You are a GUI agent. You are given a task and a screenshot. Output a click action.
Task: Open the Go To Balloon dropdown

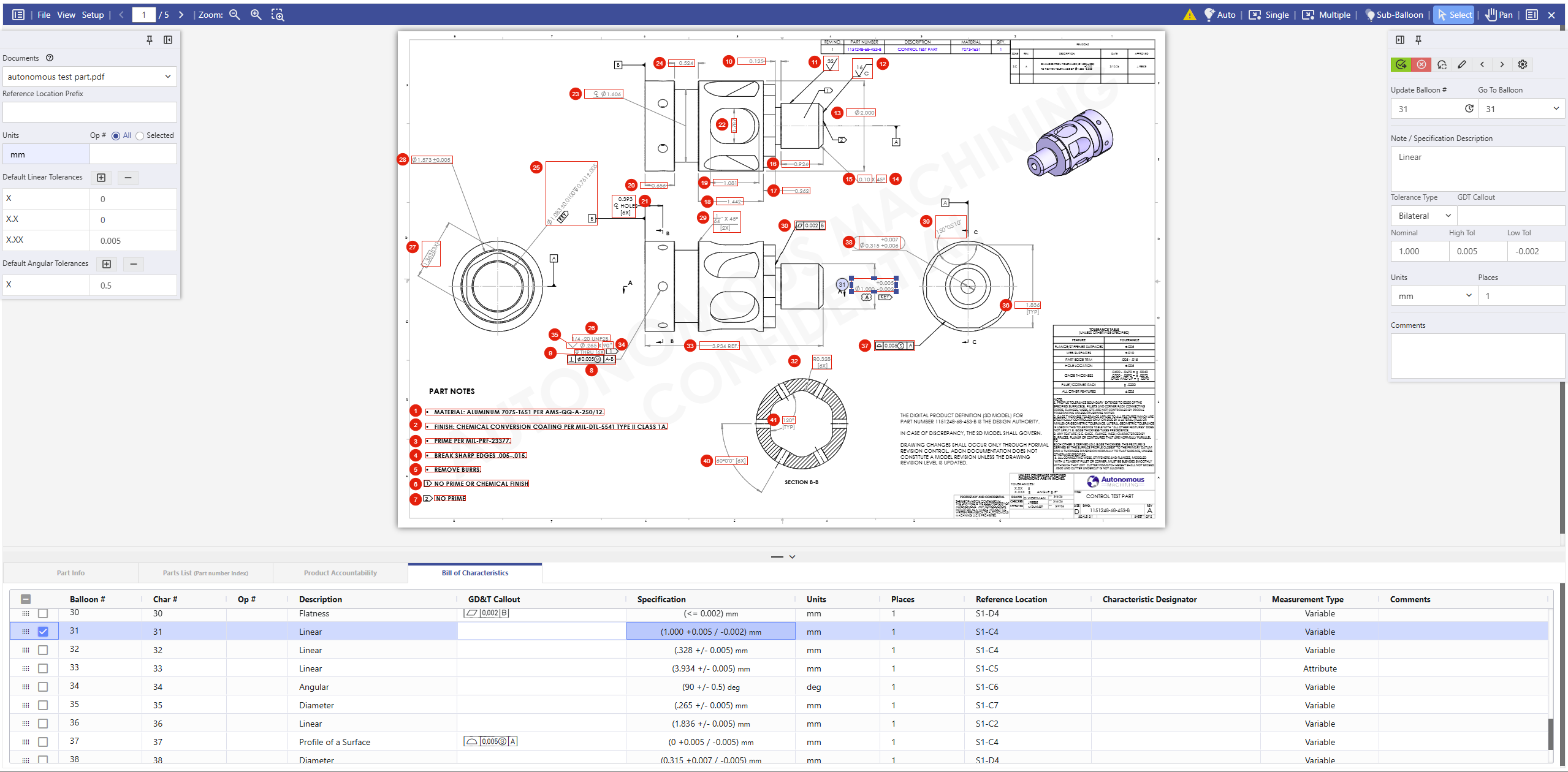tap(1521, 108)
